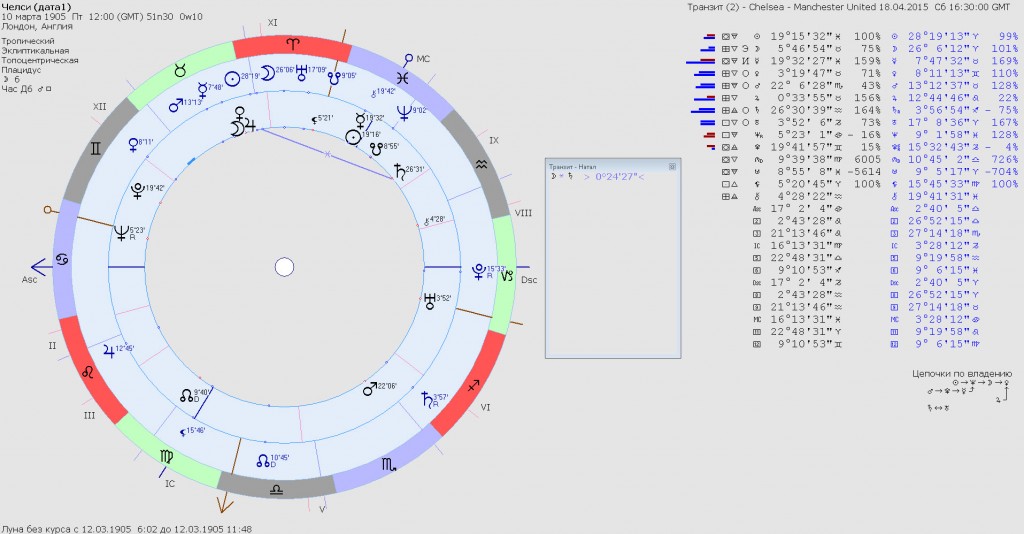Click transit Mars glyph at 13°13'
The image size is (1024, 534).
click(176, 104)
